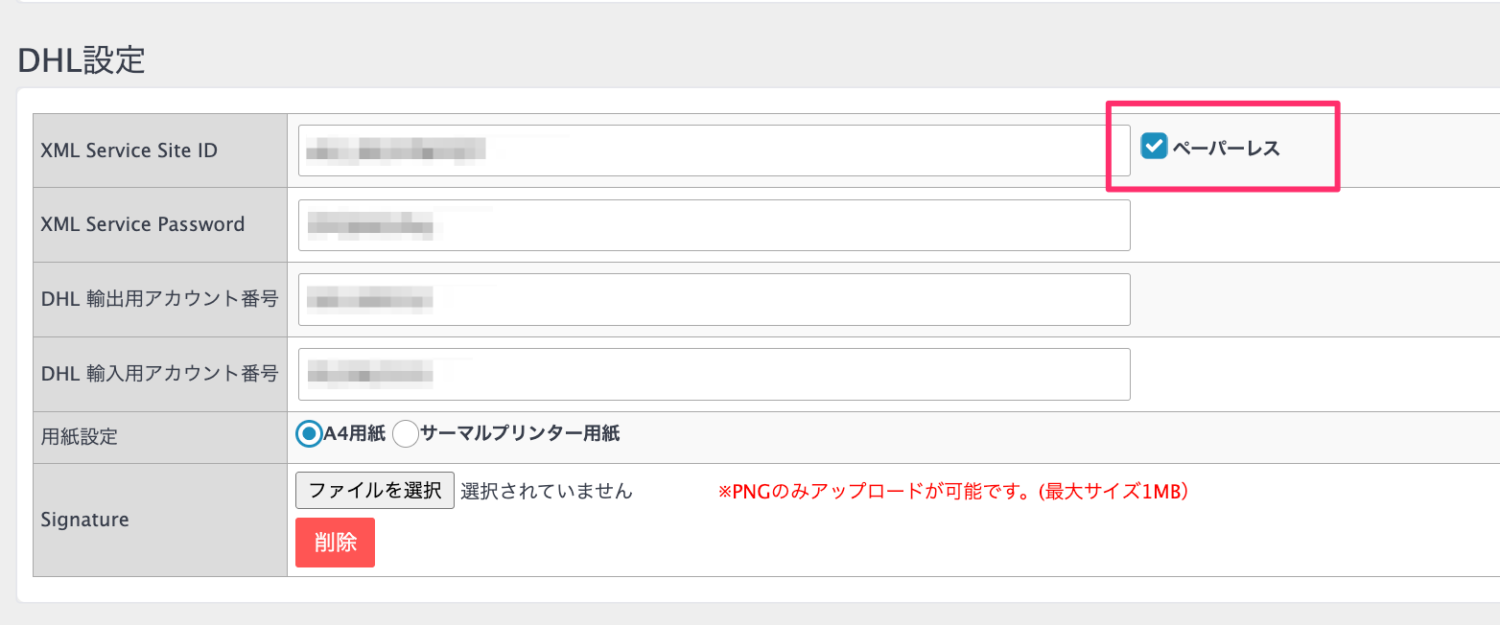
Task: Click into the XML Service Password field
Action: pos(714,225)
